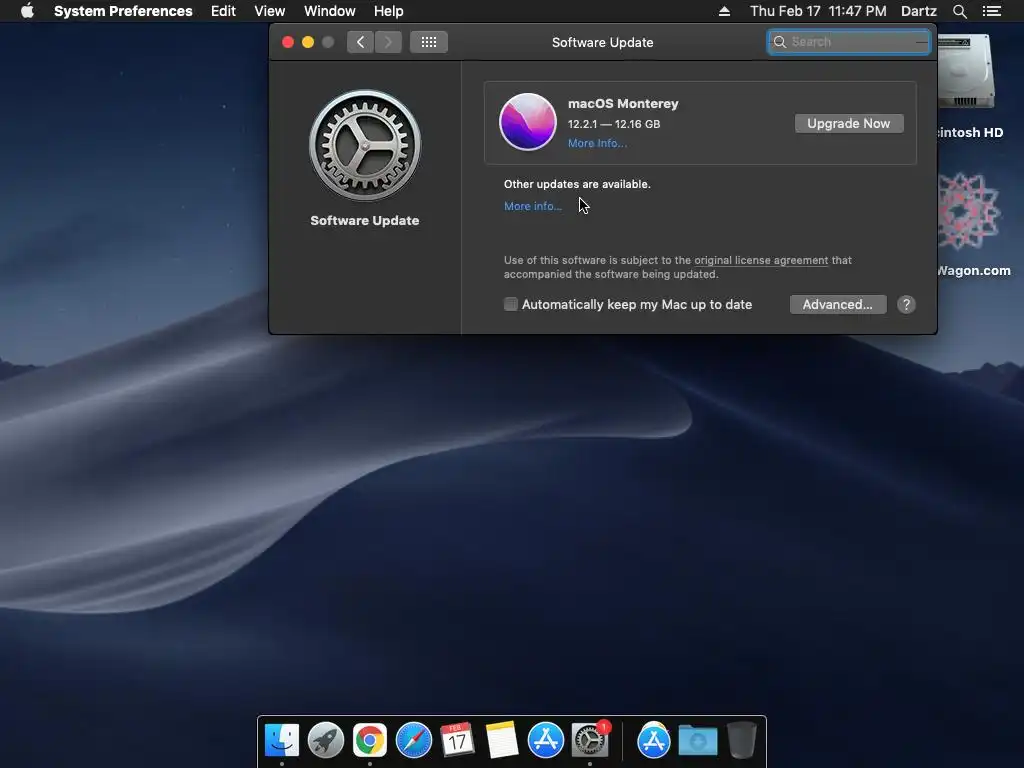Open the Help menu
The width and height of the screenshot is (1024, 768).
coord(388,11)
